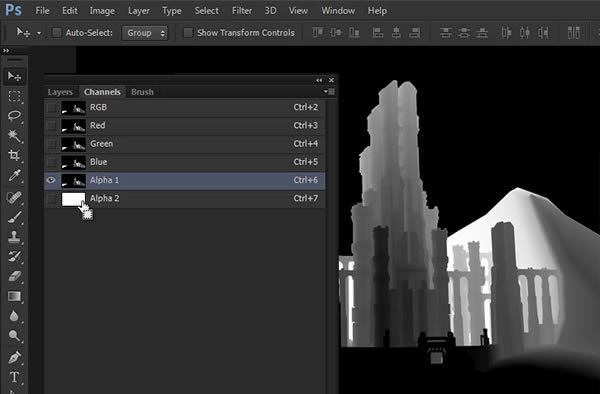The height and width of the screenshot is (394, 600).
Task: Open the Auto-Select Group dropdown
Action: 145,33
